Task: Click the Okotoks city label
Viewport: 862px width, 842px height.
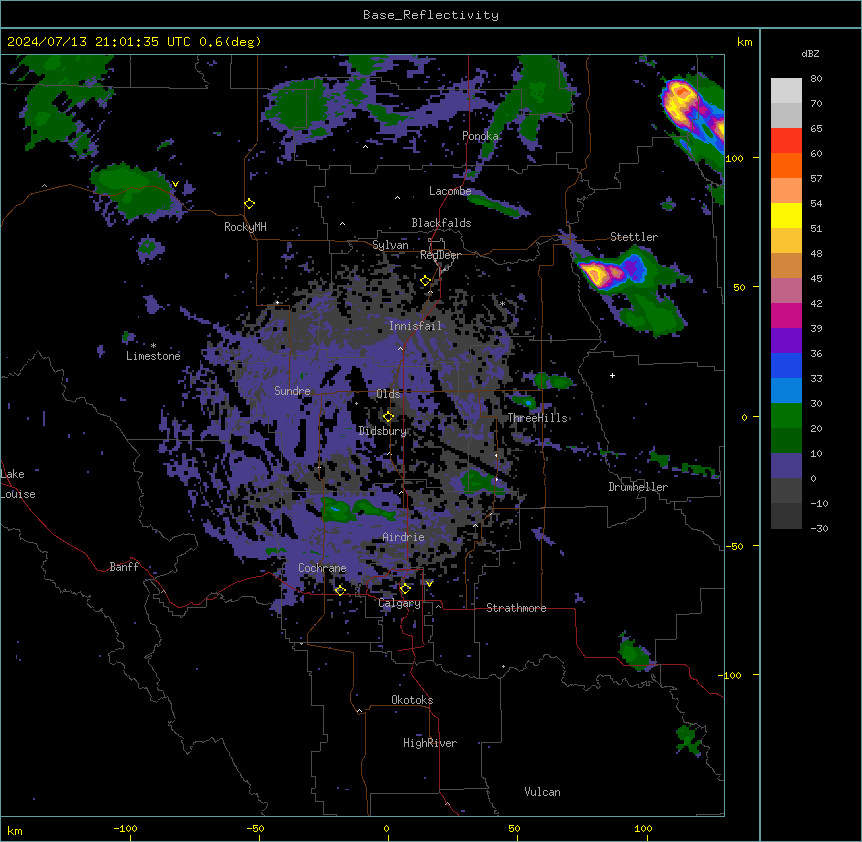Action: tap(412, 700)
